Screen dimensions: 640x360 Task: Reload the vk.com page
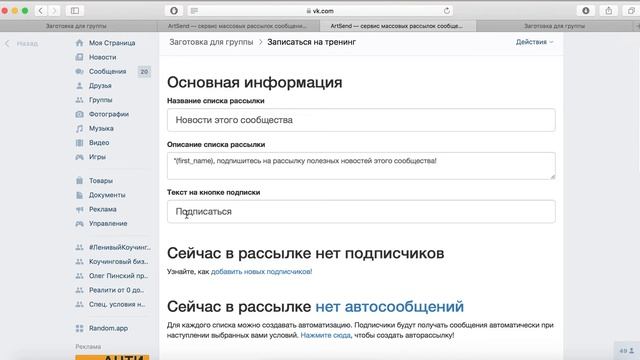(x=447, y=11)
